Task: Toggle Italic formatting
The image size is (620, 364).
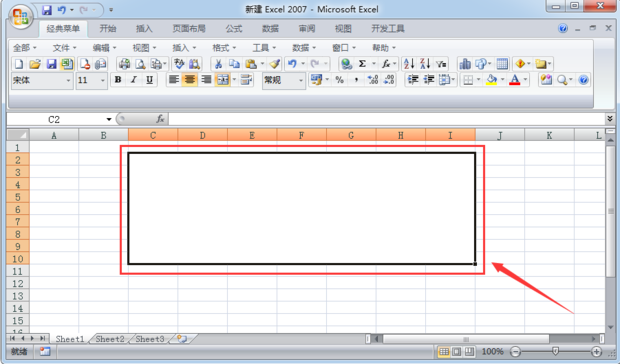Action: pyautogui.click(x=134, y=80)
